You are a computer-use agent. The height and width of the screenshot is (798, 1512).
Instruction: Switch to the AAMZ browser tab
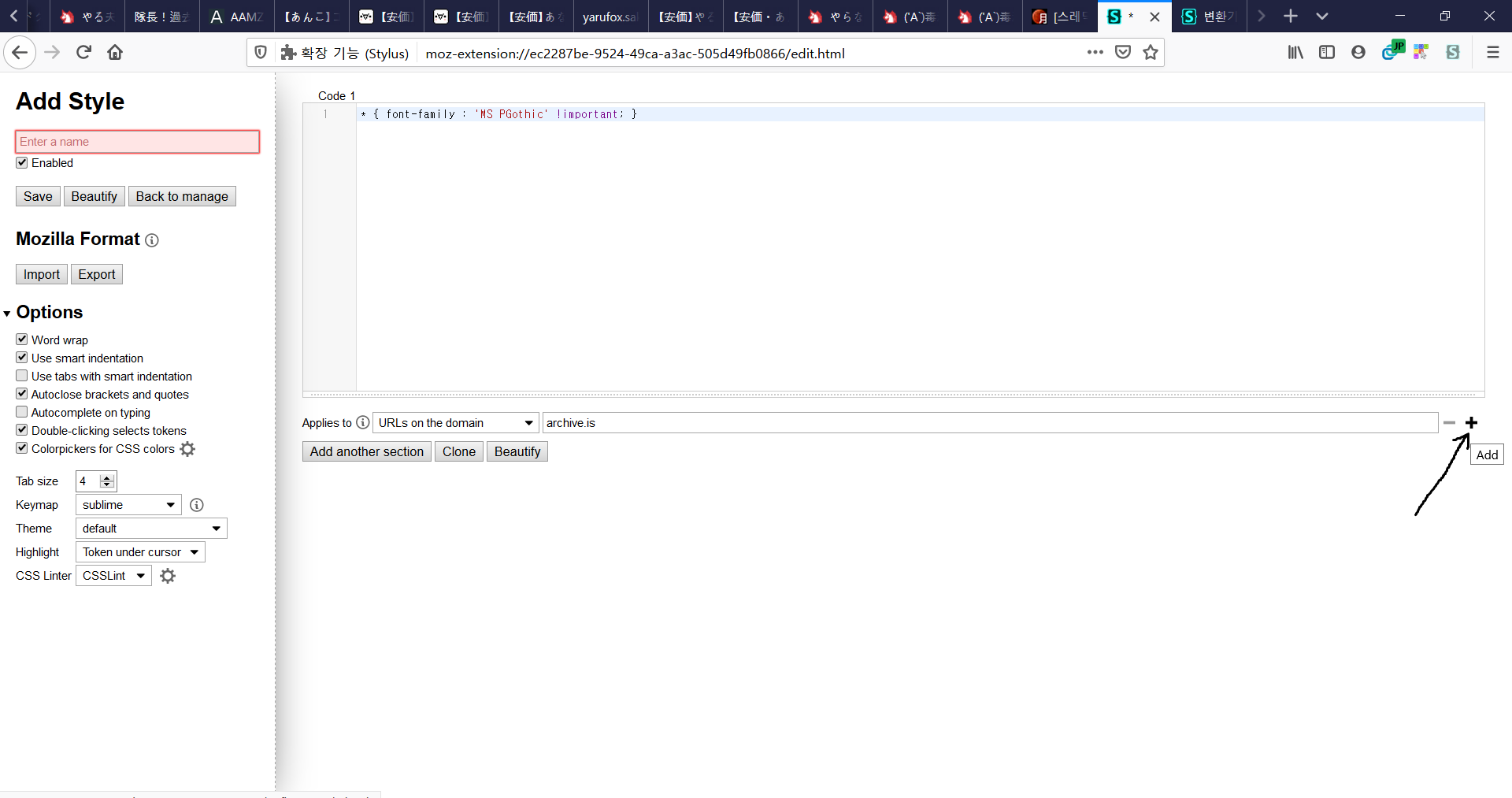coord(236,17)
